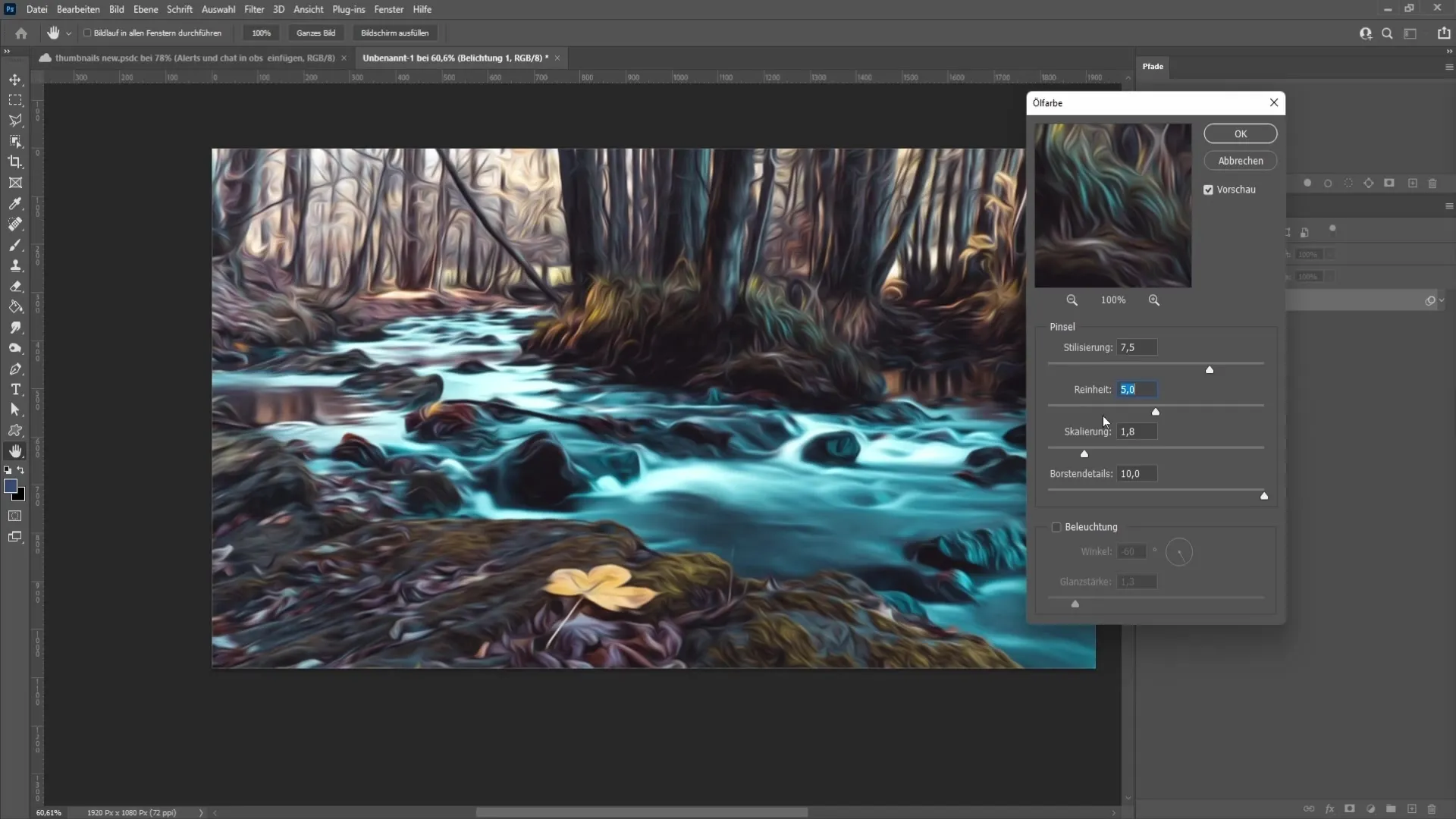Select the Clone Stamp tool
The image size is (1456, 819).
[x=15, y=265]
